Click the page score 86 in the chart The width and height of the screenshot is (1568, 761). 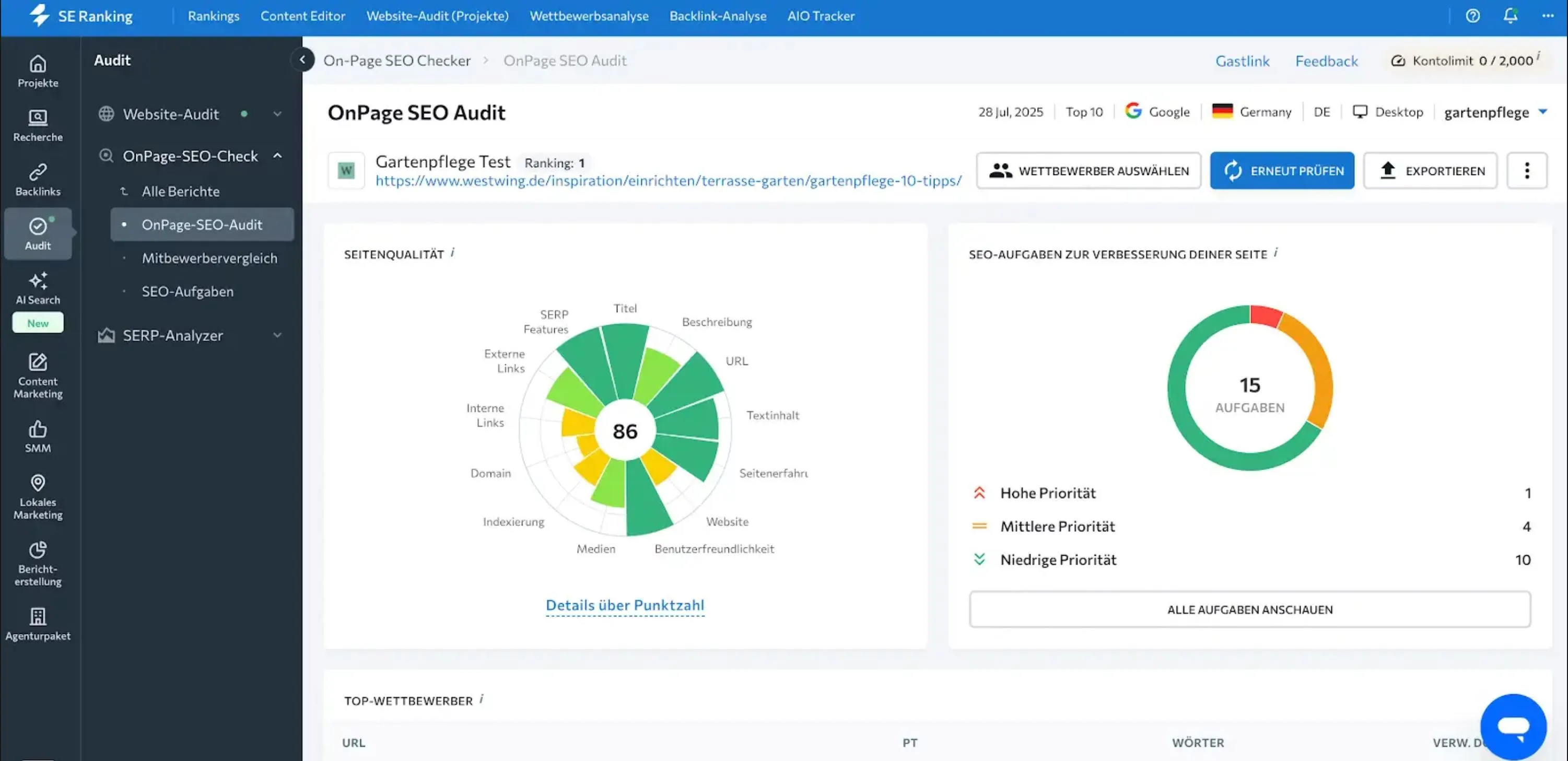click(625, 431)
